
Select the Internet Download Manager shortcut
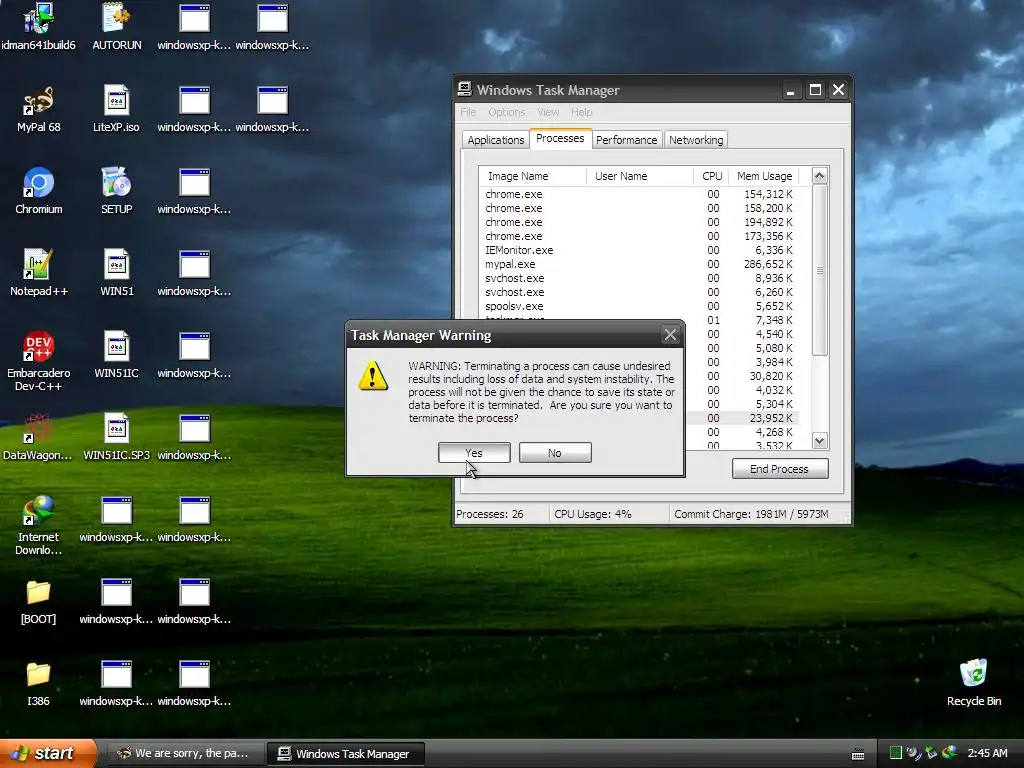point(39,526)
